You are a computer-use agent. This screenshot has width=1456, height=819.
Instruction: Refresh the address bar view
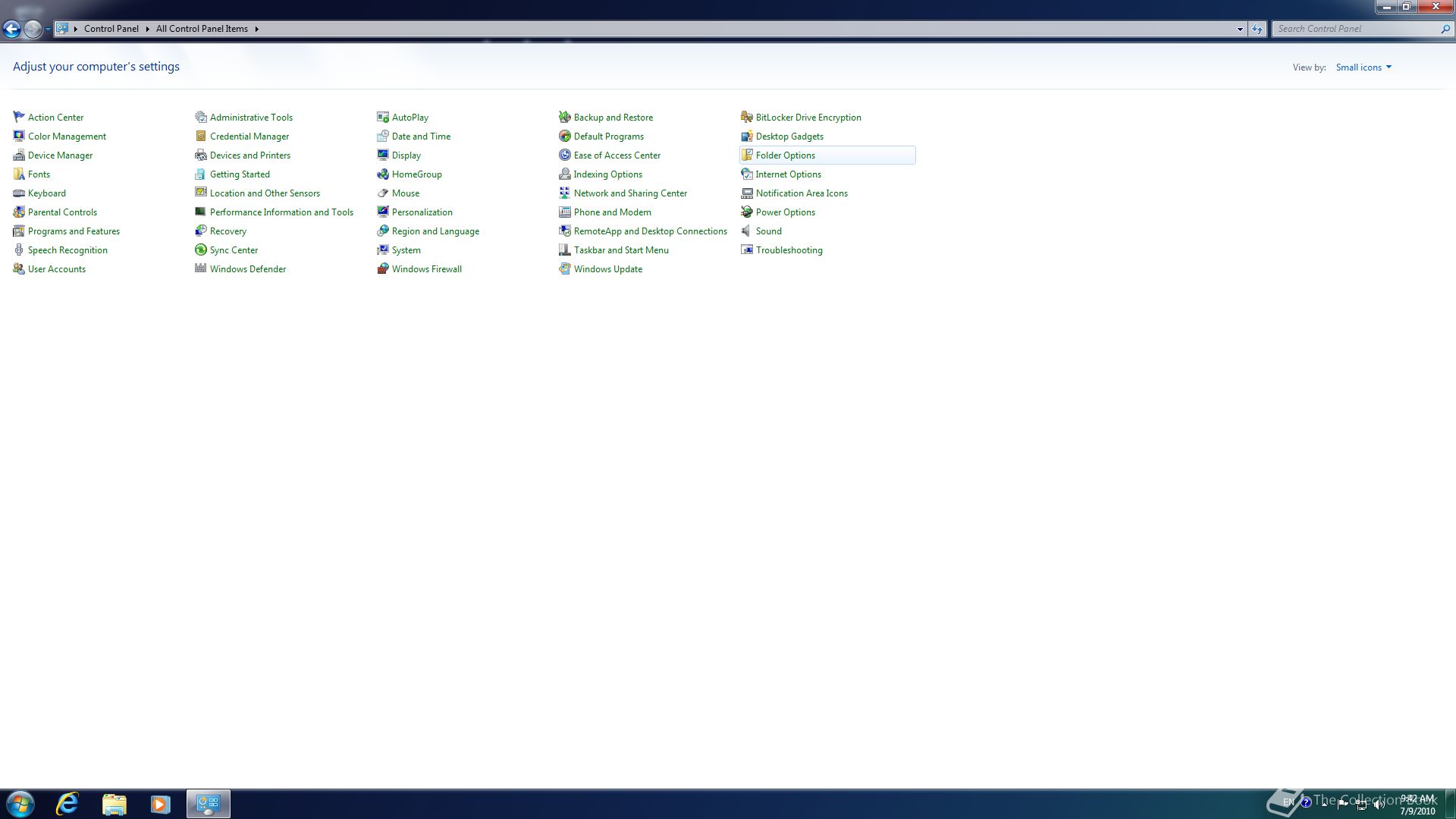pyautogui.click(x=1257, y=29)
